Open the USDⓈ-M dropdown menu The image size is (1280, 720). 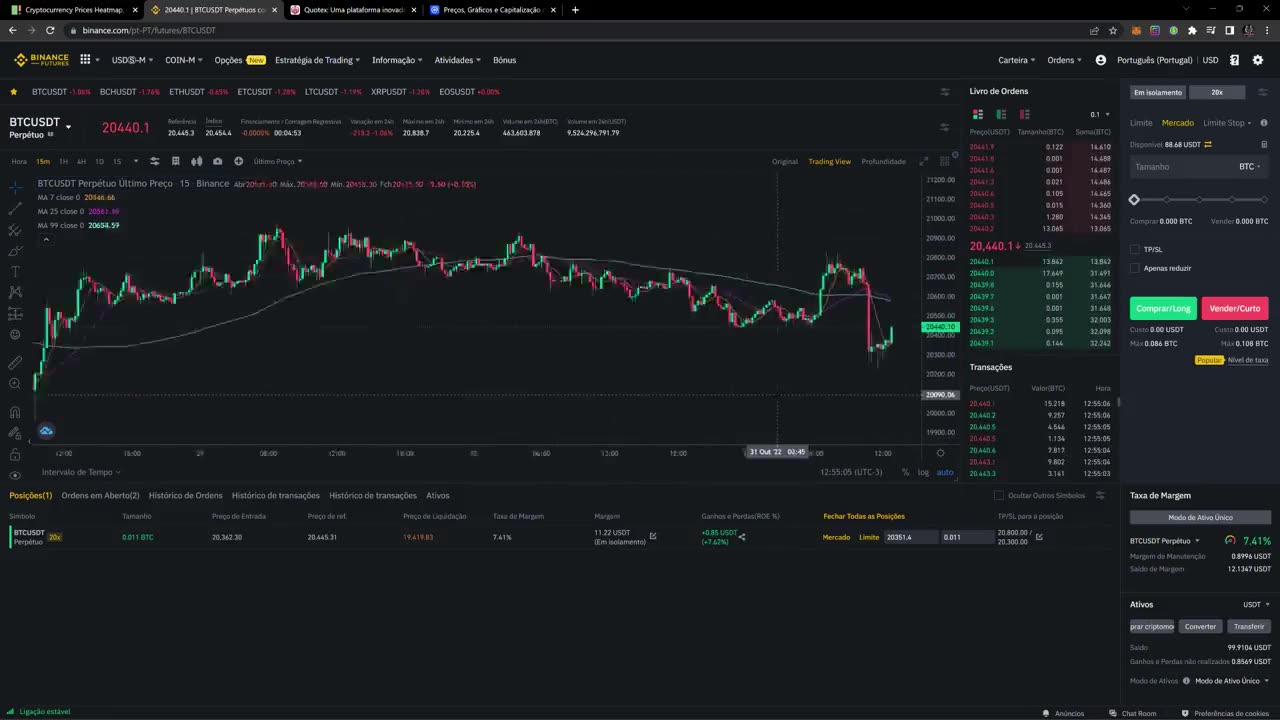131,60
